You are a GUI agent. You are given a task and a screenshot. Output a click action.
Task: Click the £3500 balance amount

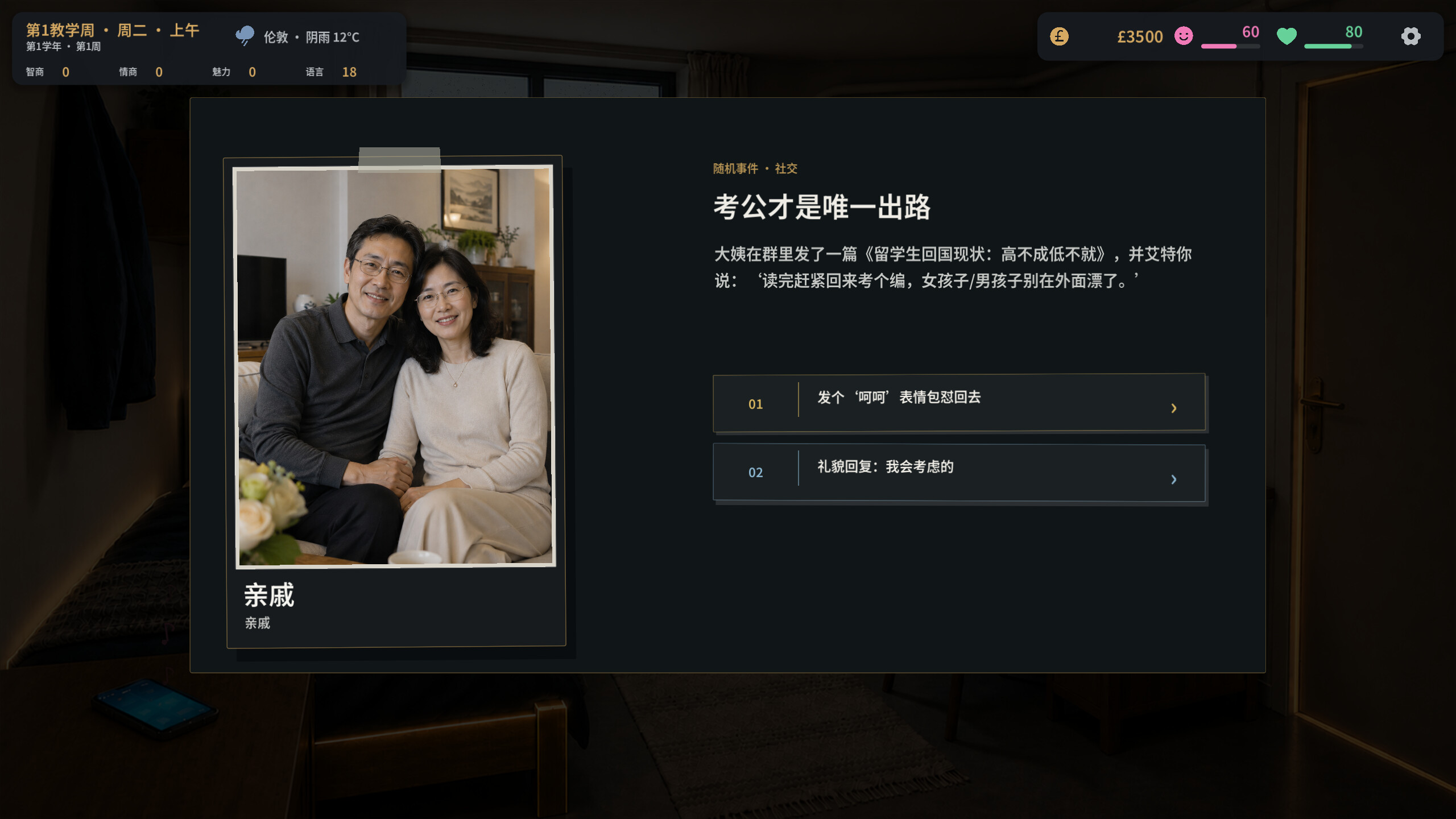(x=1140, y=37)
